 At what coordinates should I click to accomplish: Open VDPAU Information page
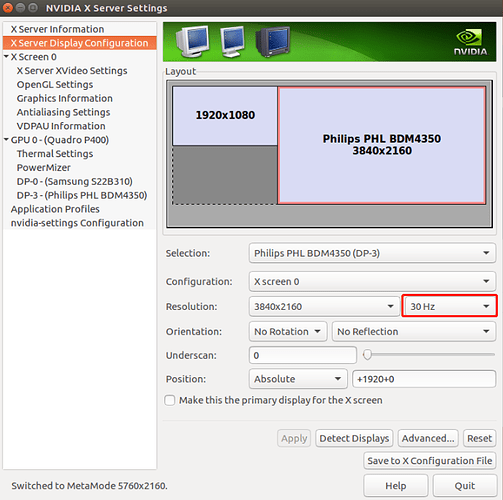61,126
